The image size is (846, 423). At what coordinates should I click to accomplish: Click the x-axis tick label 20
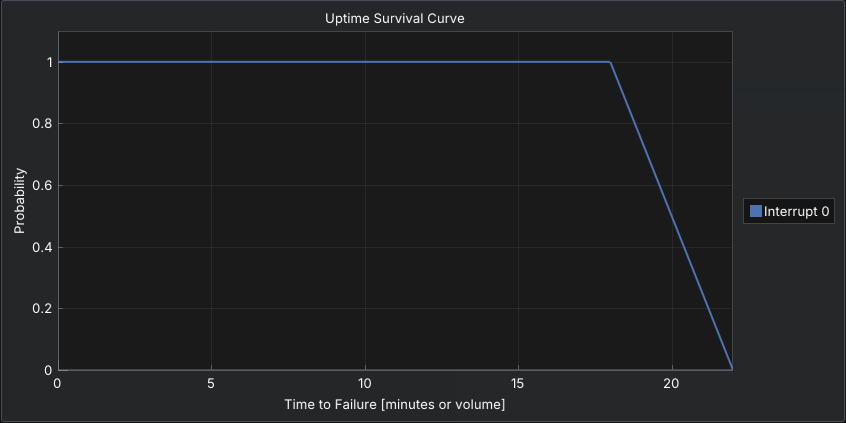pyautogui.click(x=672, y=384)
